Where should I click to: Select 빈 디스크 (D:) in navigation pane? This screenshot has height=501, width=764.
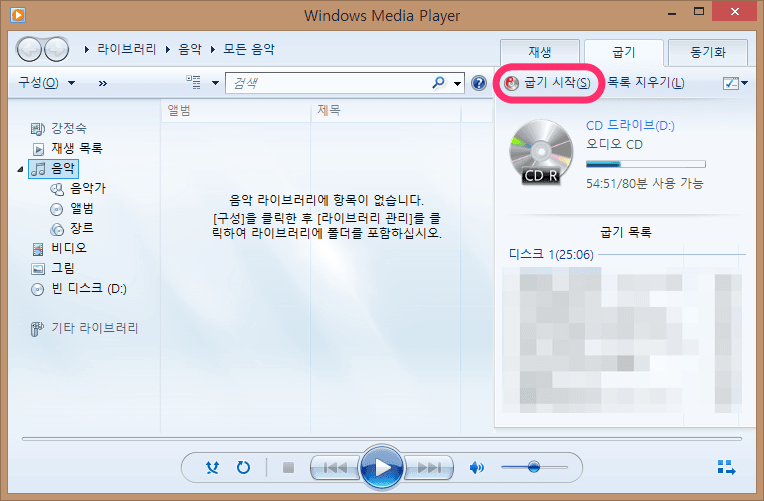pos(78,289)
